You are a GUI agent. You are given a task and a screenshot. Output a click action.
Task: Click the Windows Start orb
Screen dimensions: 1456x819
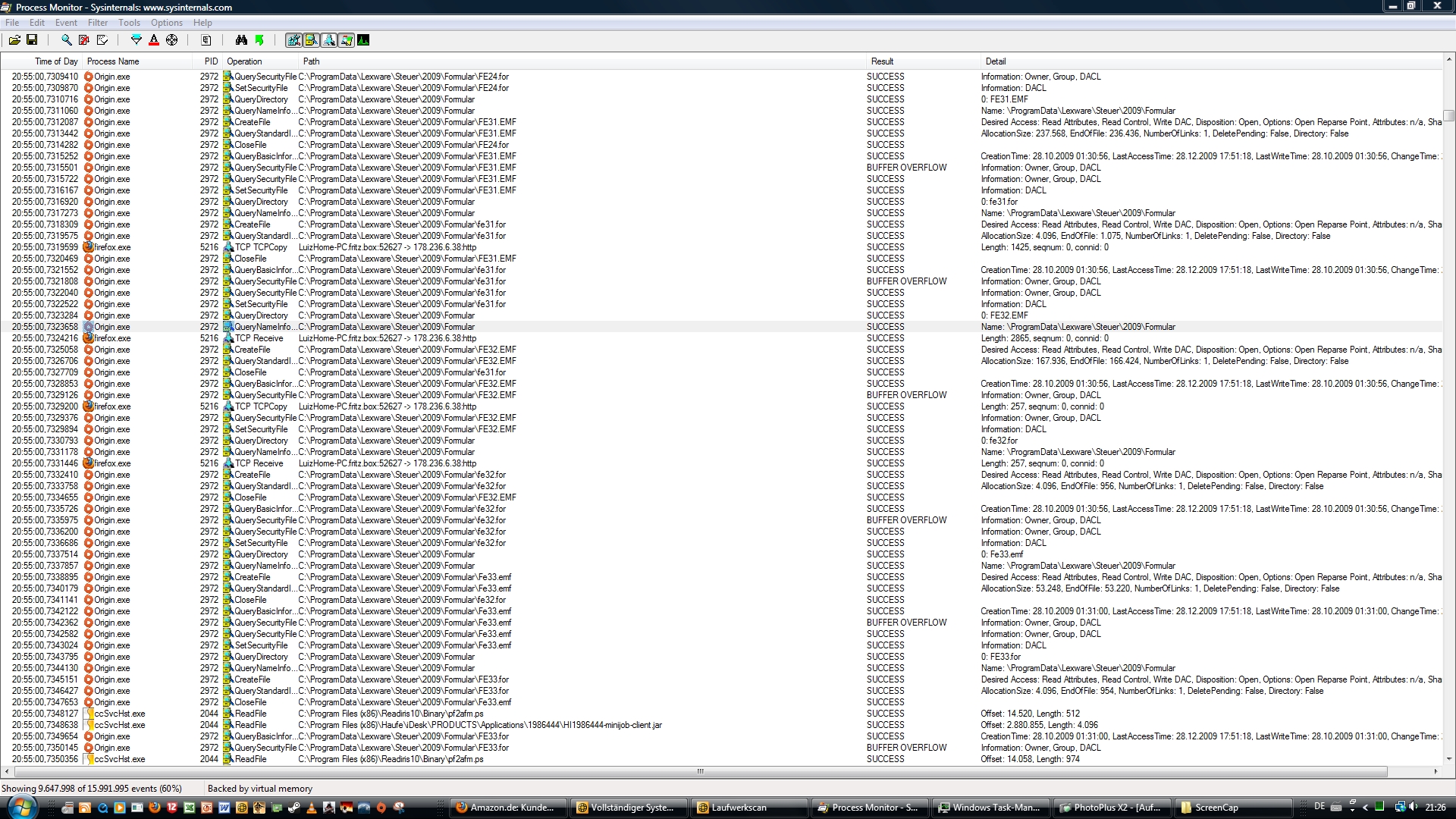pos(20,807)
